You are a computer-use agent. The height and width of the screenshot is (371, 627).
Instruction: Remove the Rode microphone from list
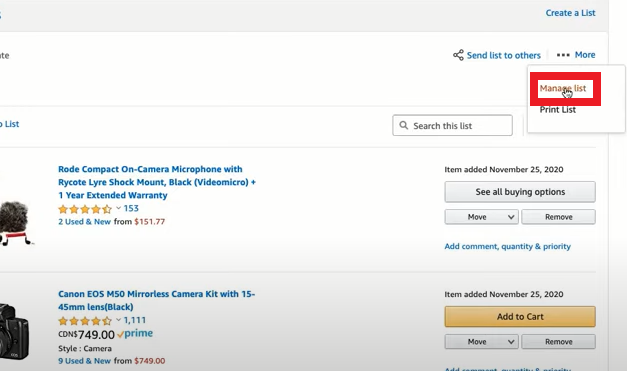(x=558, y=217)
